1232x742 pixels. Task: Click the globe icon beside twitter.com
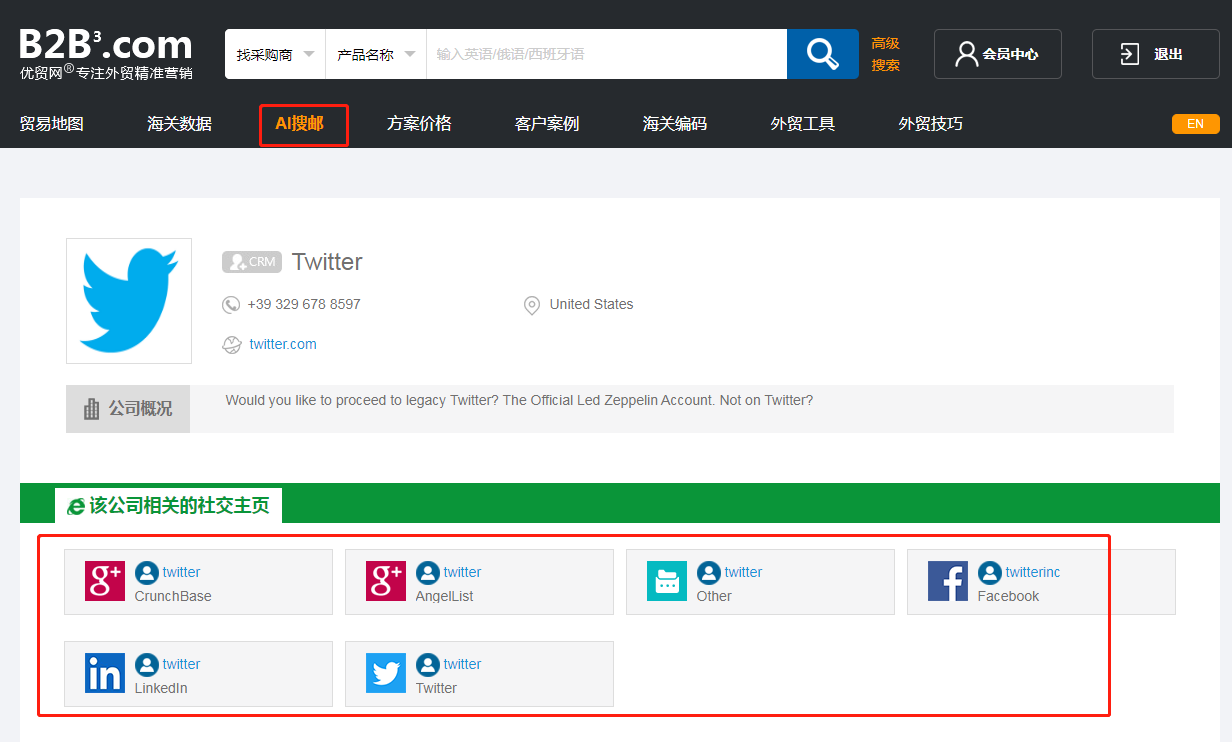pyautogui.click(x=232, y=345)
